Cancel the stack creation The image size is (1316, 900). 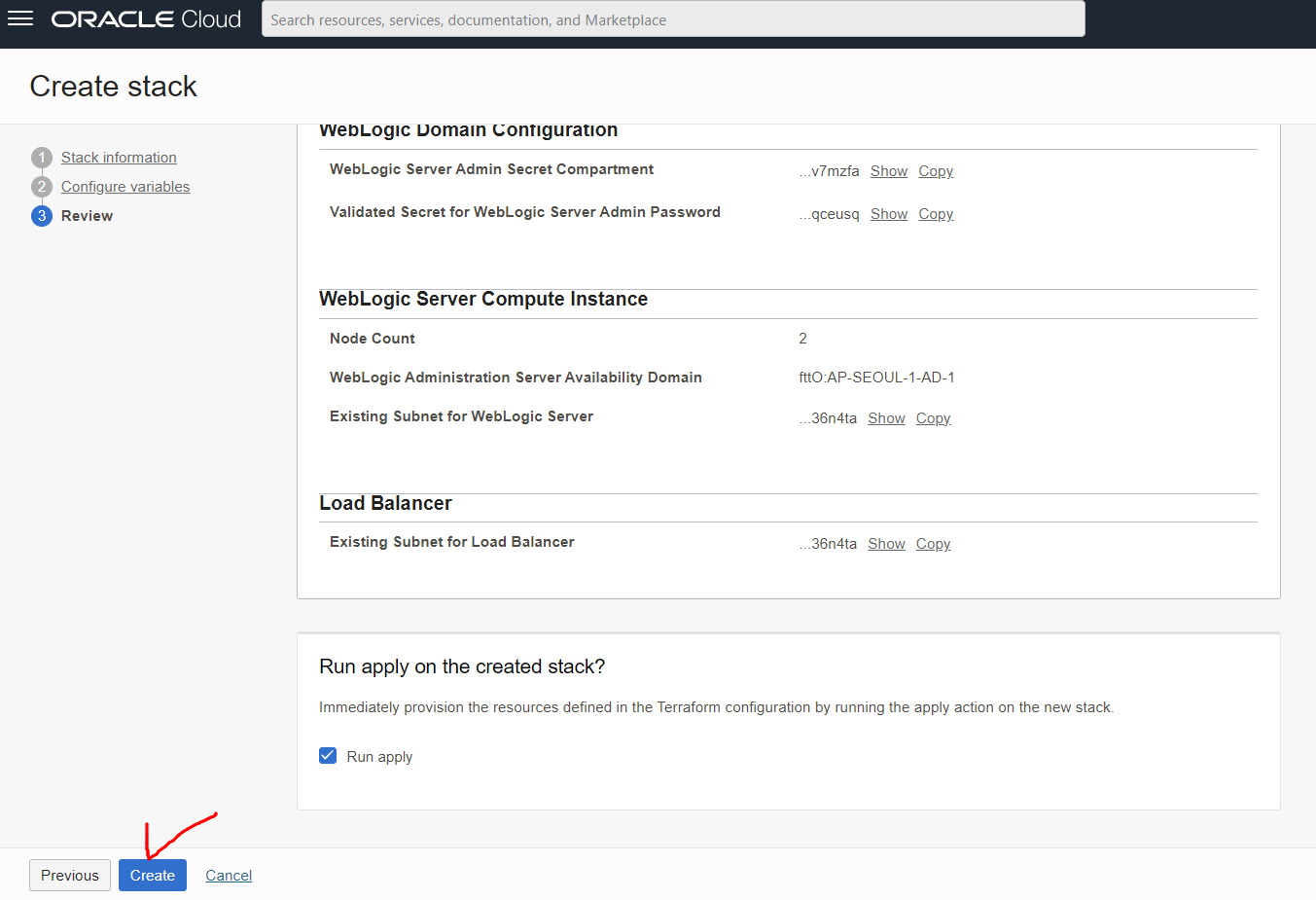(x=229, y=876)
